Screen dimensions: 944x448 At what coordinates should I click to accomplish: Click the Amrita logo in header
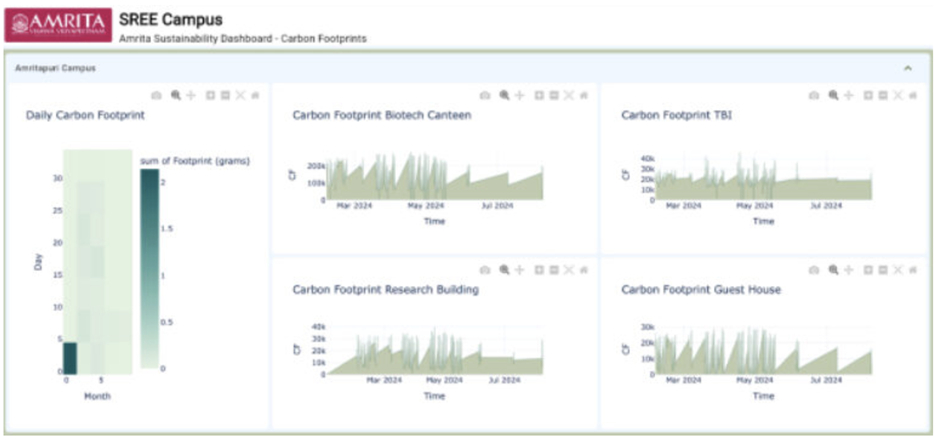coord(57,24)
